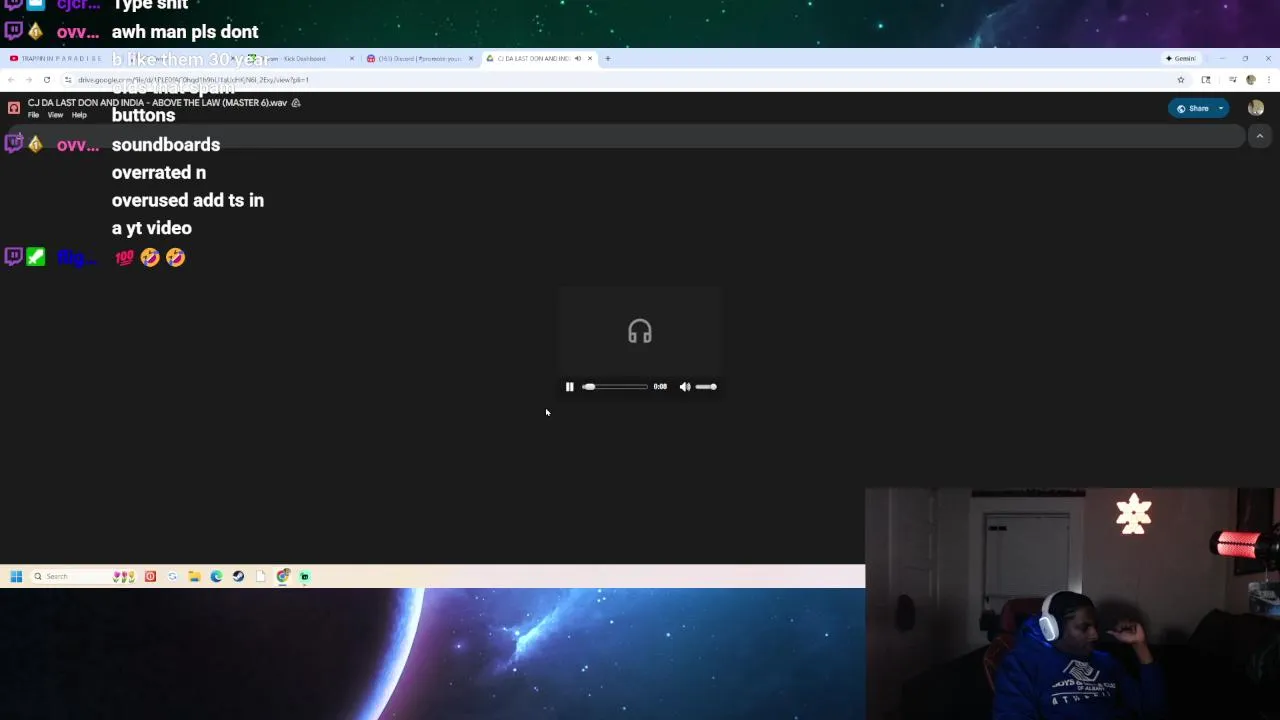This screenshot has height=720, width=1280.
Task: Open the blank document app on taskbar
Action: [x=260, y=576]
